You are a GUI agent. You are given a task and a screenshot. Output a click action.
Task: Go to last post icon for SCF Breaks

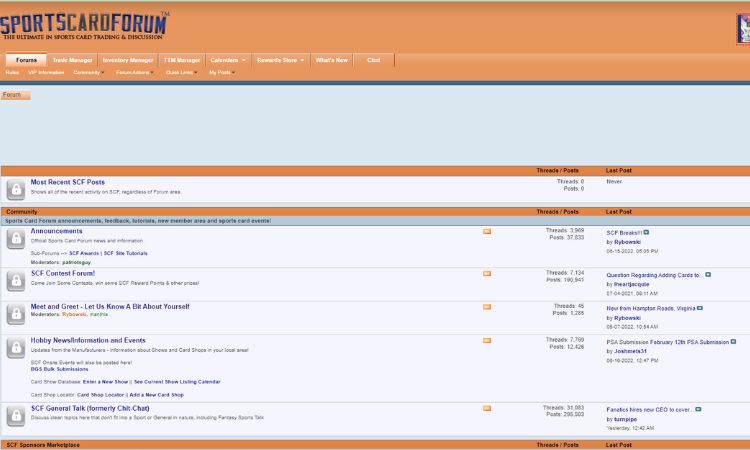tap(646, 232)
